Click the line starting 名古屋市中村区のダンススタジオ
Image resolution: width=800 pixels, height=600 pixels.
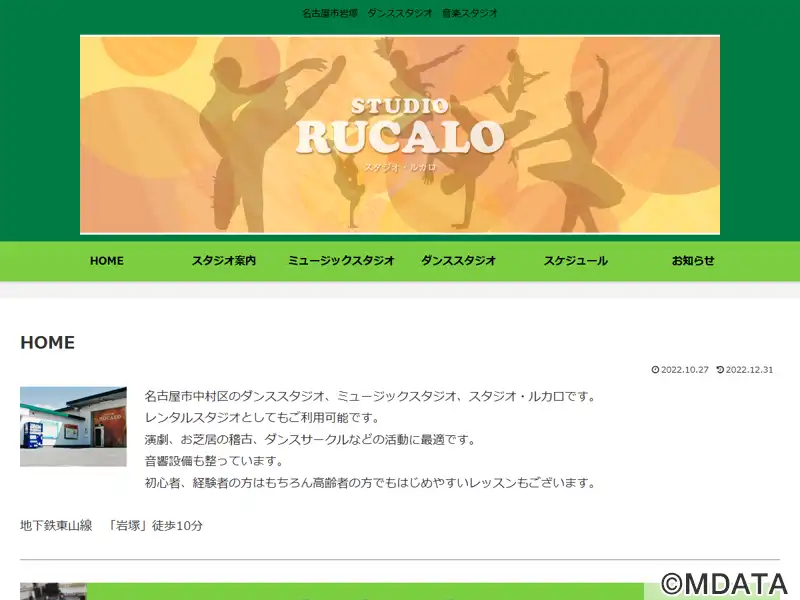(370, 396)
